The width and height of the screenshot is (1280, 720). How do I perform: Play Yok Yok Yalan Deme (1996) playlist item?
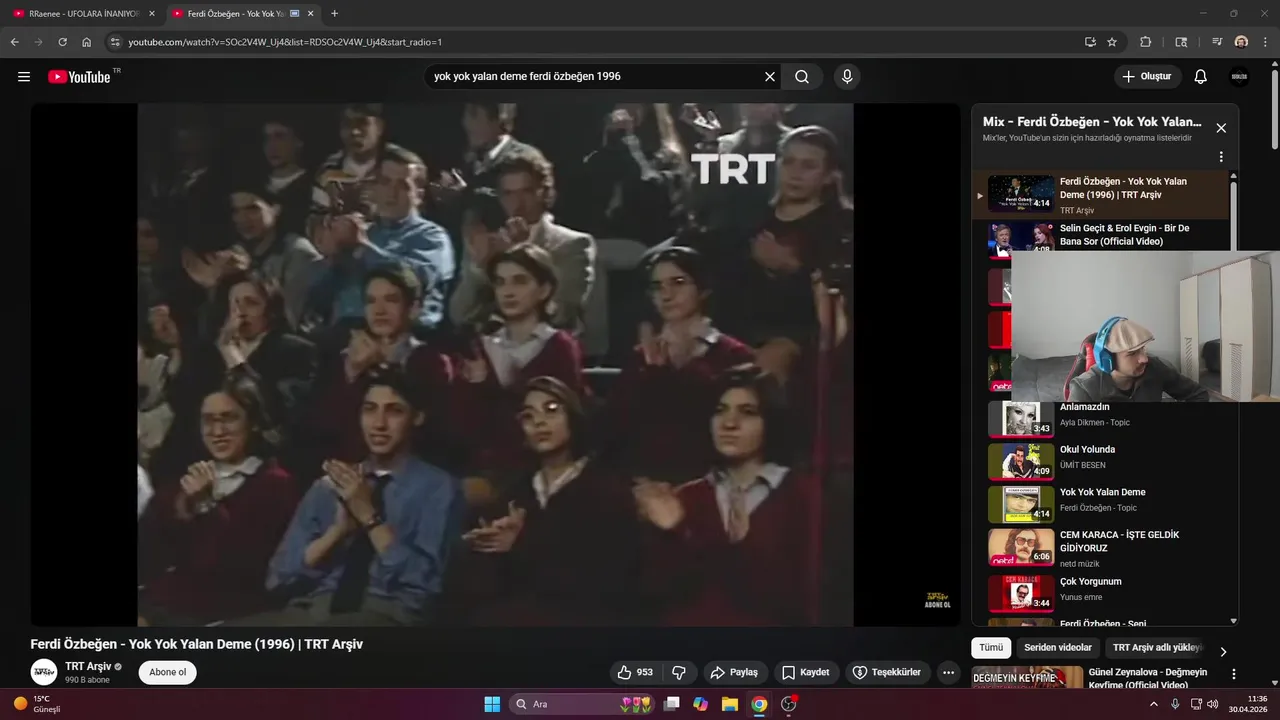(x=1100, y=194)
